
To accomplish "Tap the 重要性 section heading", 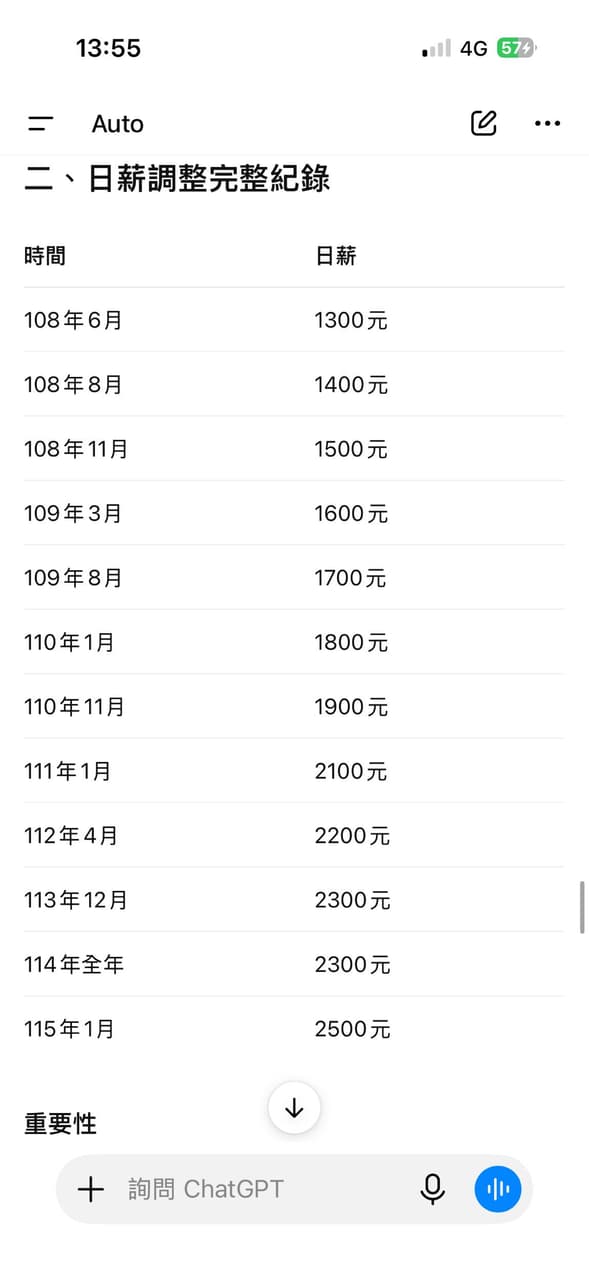I will pyautogui.click(x=60, y=1124).
